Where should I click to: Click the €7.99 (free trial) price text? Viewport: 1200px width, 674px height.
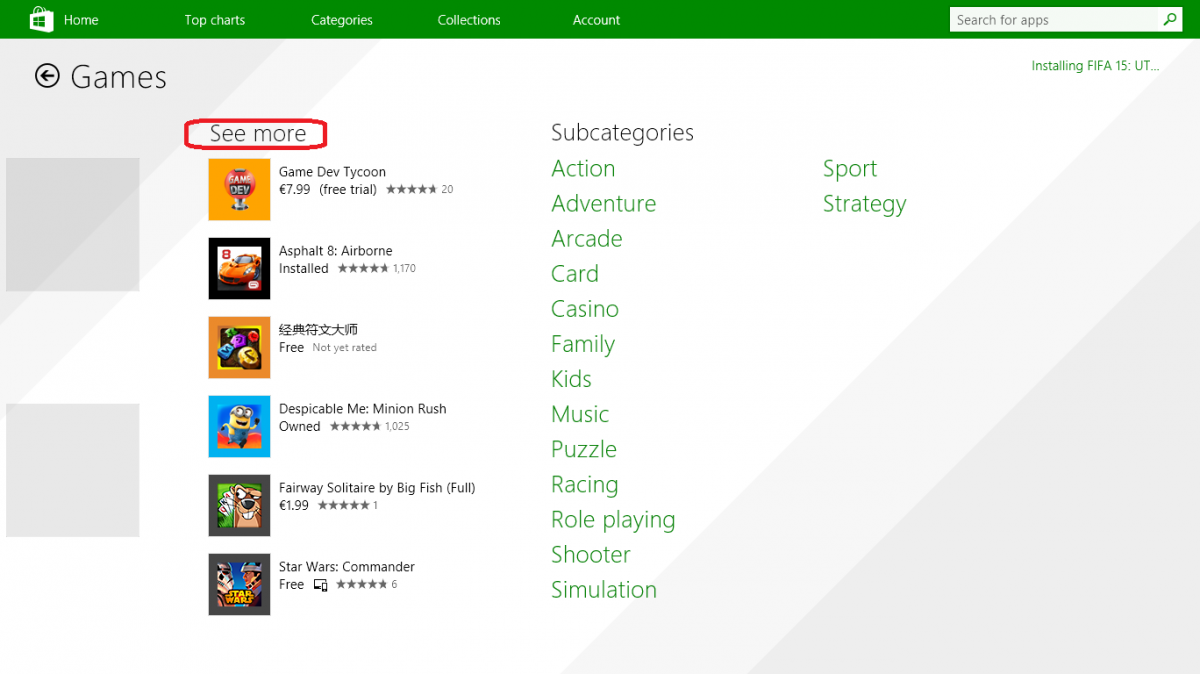coord(328,189)
